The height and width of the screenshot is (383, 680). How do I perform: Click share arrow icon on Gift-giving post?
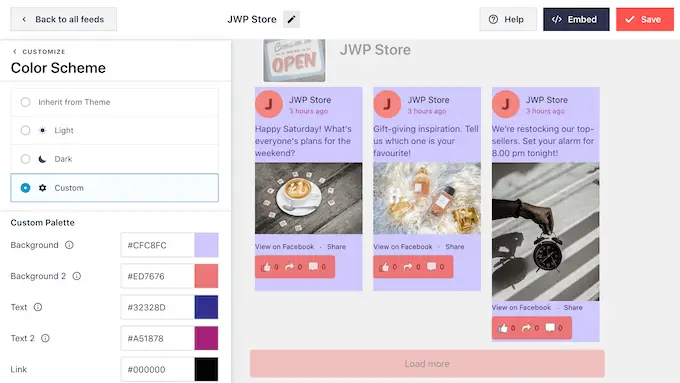pyautogui.click(x=408, y=266)
